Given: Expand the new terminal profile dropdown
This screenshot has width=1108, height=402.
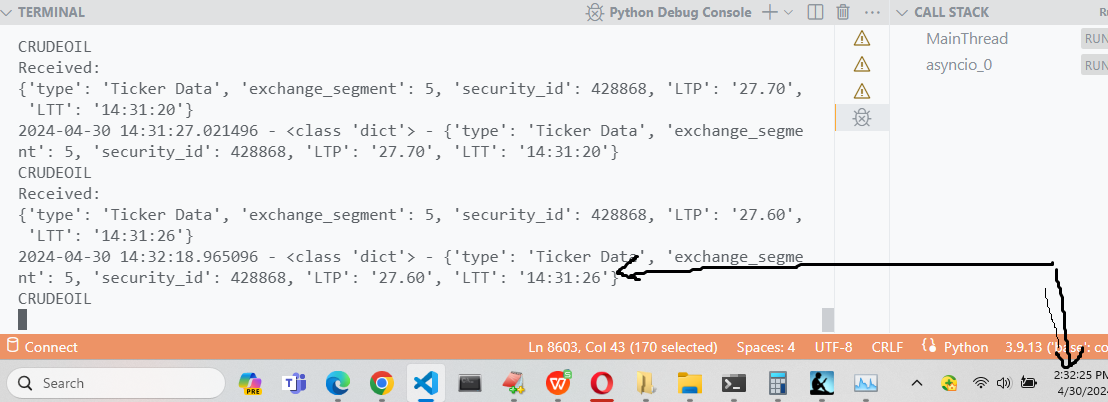Looking at the screenshot, I should pos(788,12).
